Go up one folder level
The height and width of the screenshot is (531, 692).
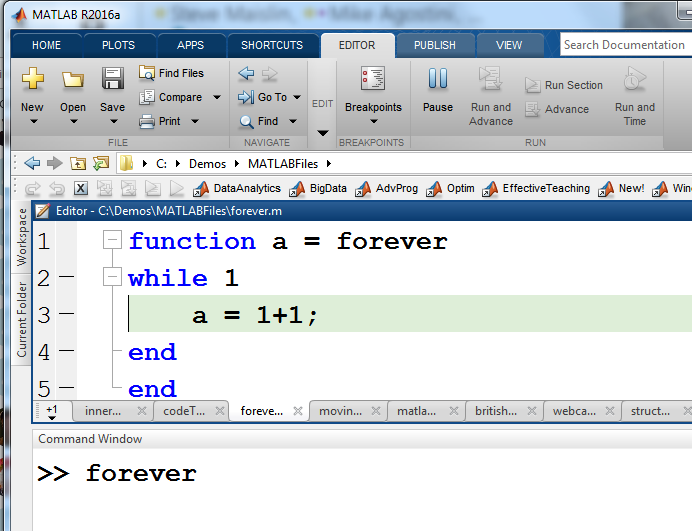pos(78,163)
